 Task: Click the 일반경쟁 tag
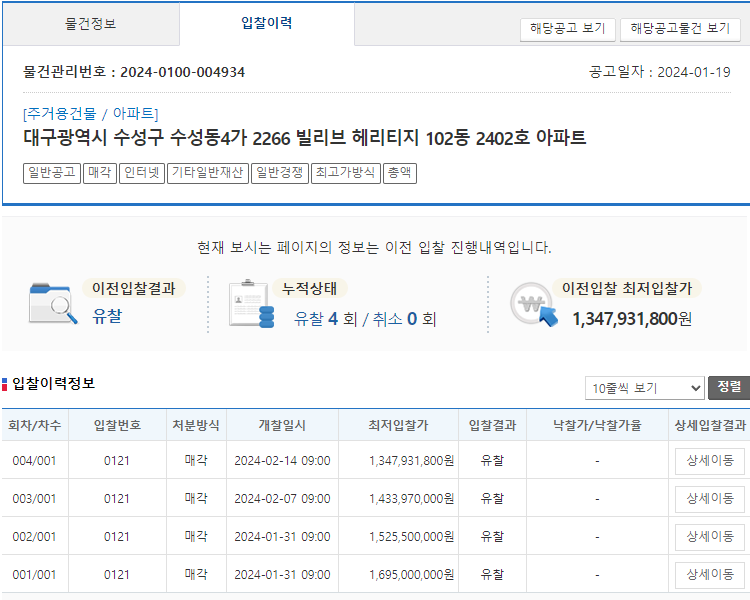pyautogui.click(x=280, y=173)
